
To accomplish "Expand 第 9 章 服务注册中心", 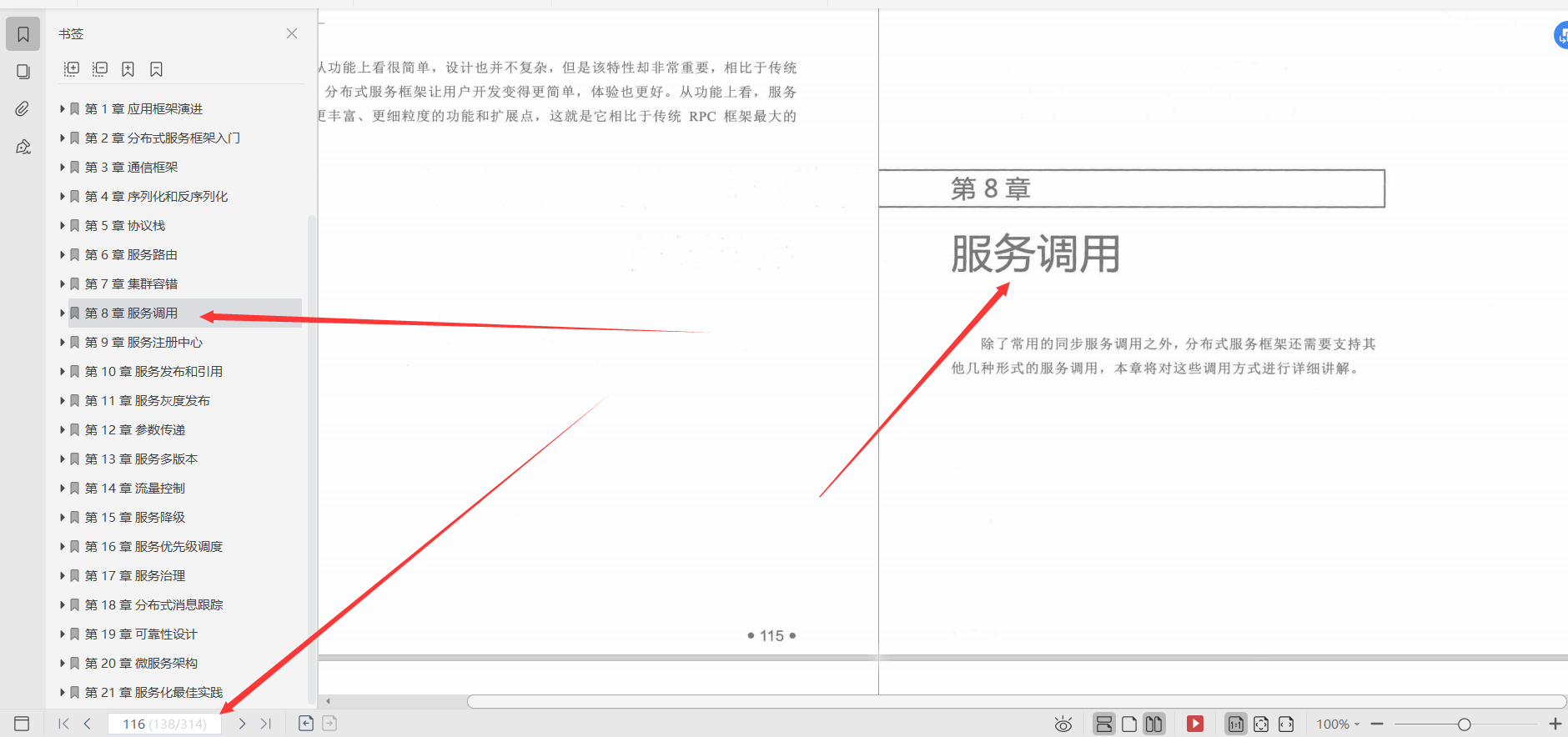I will pyautogui.click(x=62, y=343).
